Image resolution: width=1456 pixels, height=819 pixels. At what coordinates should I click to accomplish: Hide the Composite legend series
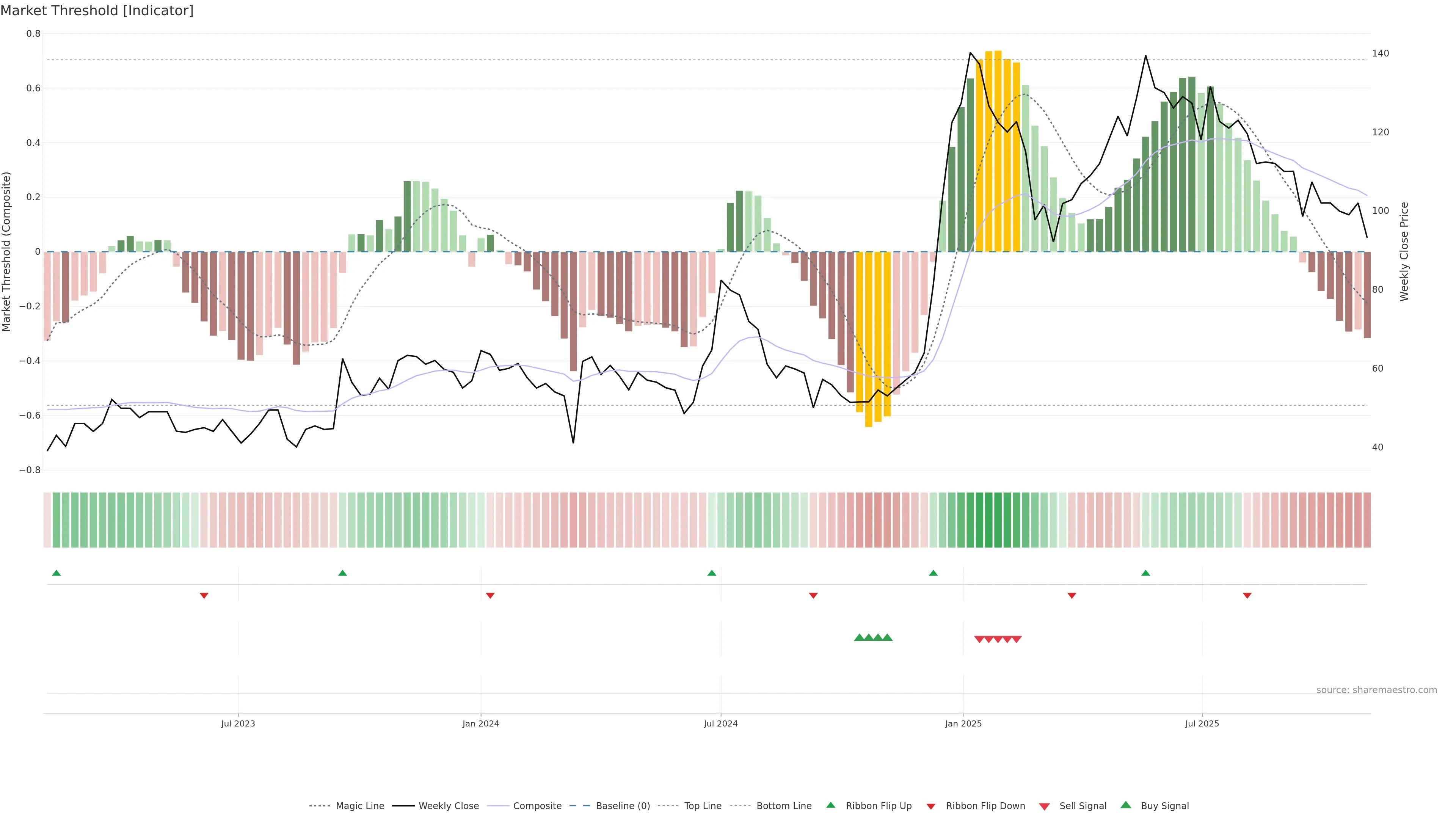point(537,806)
